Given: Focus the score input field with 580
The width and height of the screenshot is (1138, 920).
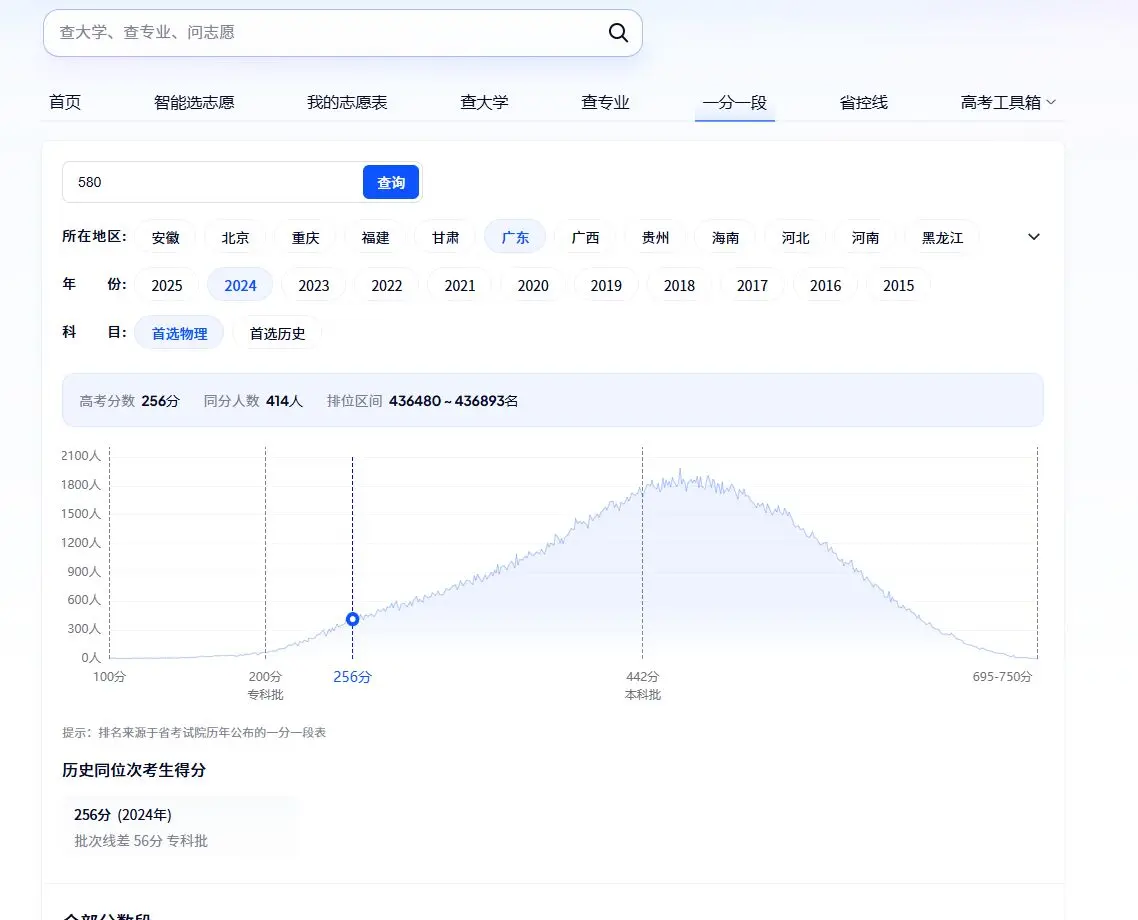Looking at the screenshot, I should (x=212, y=182).
